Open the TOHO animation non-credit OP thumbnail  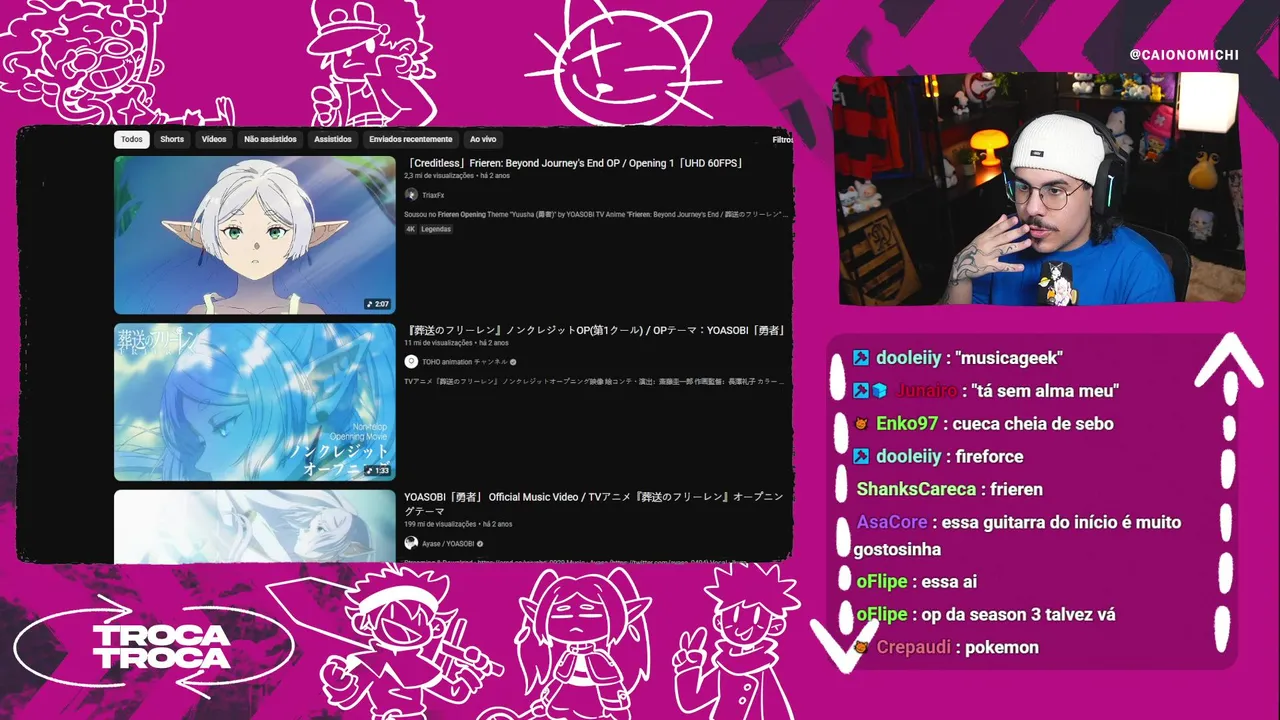(x=255, y=401)
